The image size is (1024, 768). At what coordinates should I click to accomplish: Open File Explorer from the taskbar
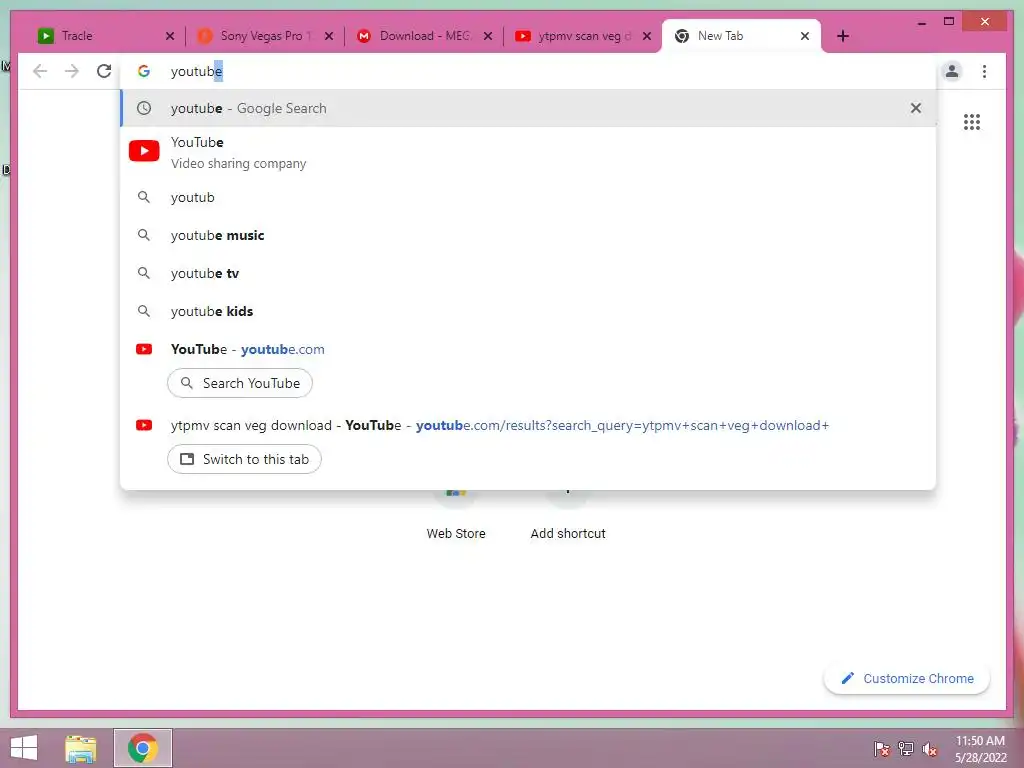(81, 748)
